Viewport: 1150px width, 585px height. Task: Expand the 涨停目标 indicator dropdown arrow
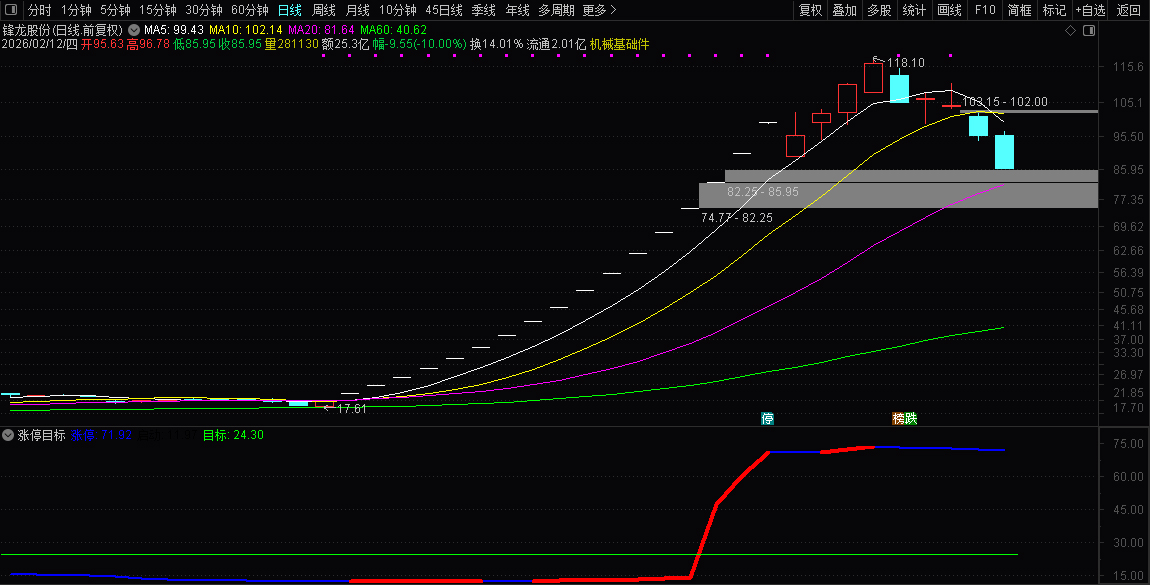point(8,436)
